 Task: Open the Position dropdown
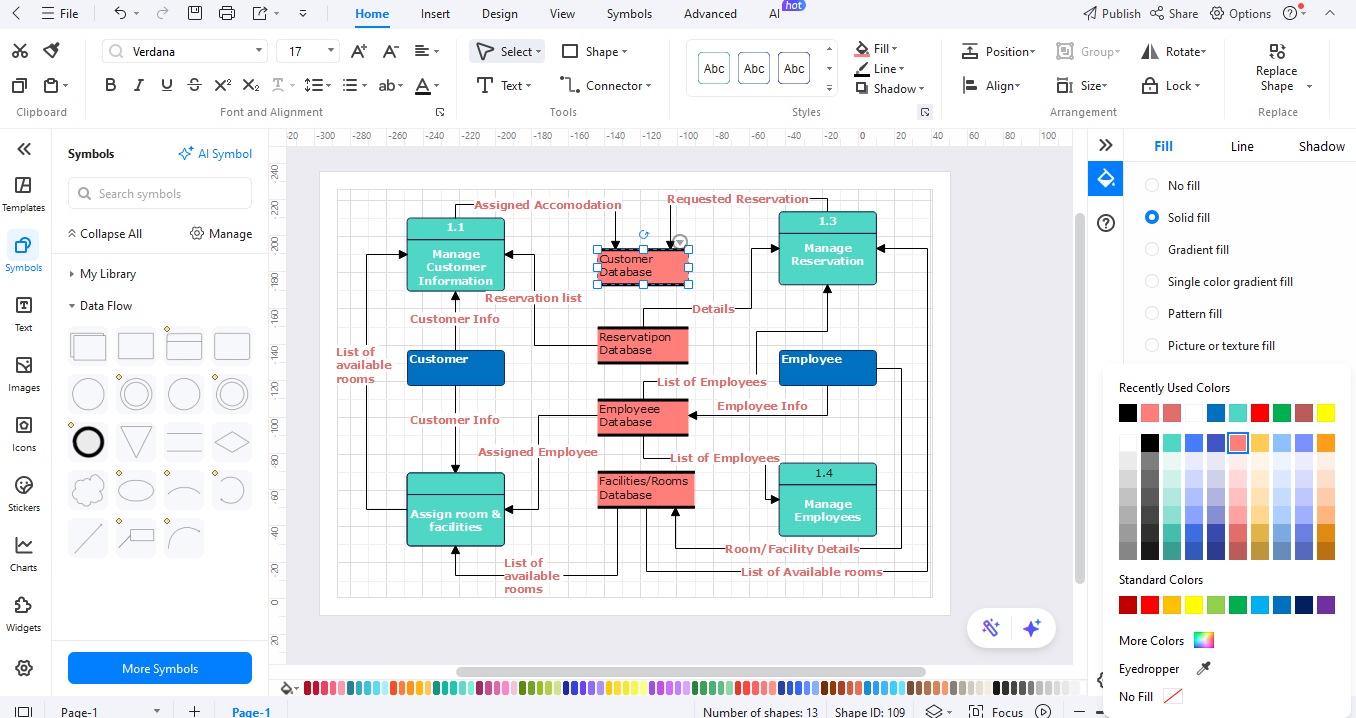pyautogui.click(x=998, y=51)
